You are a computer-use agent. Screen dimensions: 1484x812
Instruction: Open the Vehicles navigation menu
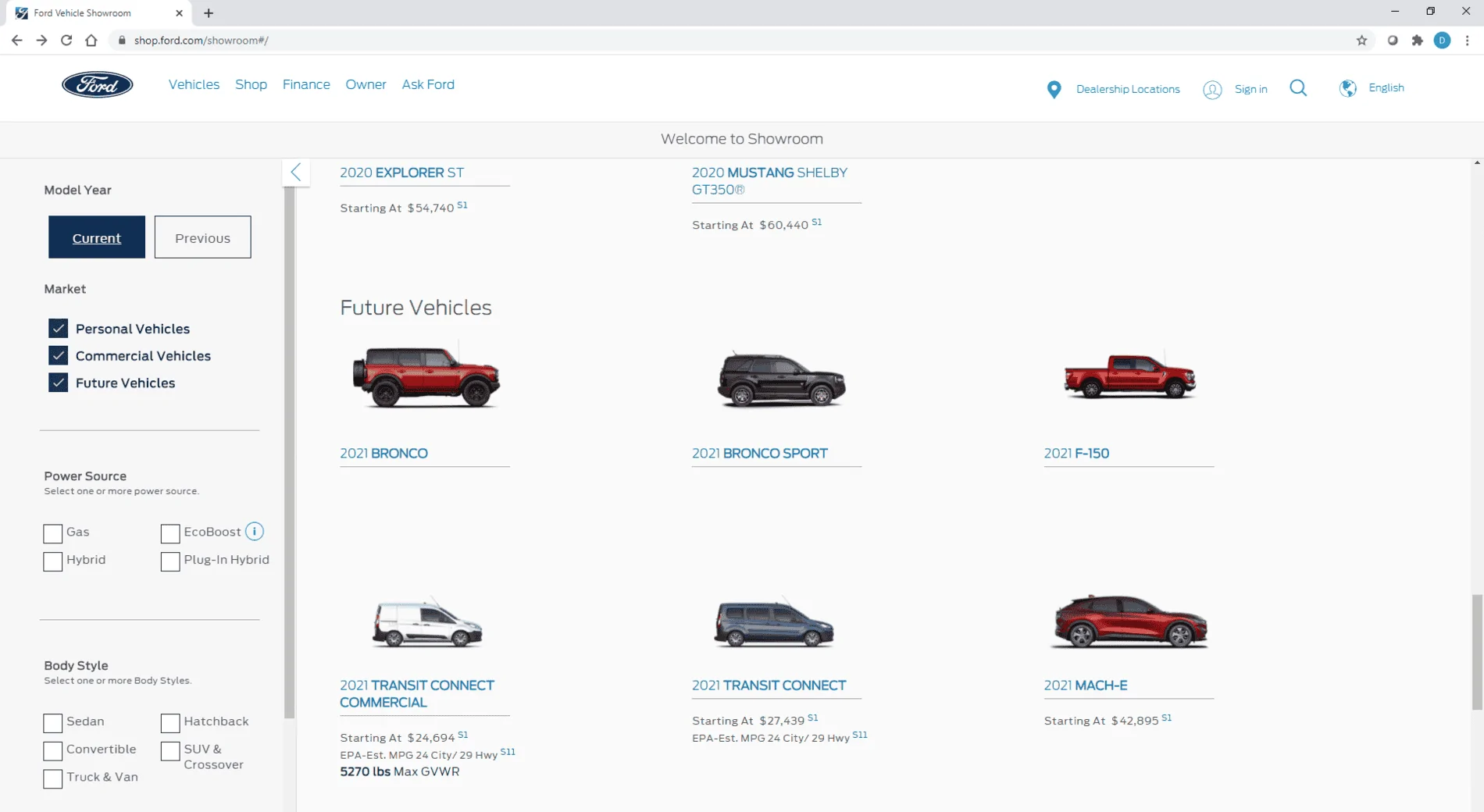point(194,84)
